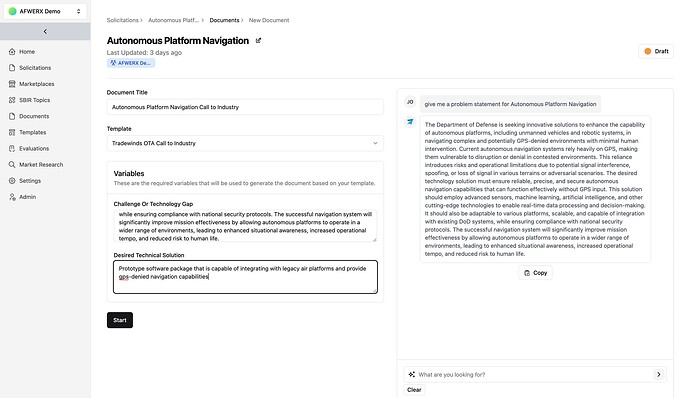This screenshot has height=398, width=690.
Task: Copy the generated problem statement
Action: (x=535, y=273)
